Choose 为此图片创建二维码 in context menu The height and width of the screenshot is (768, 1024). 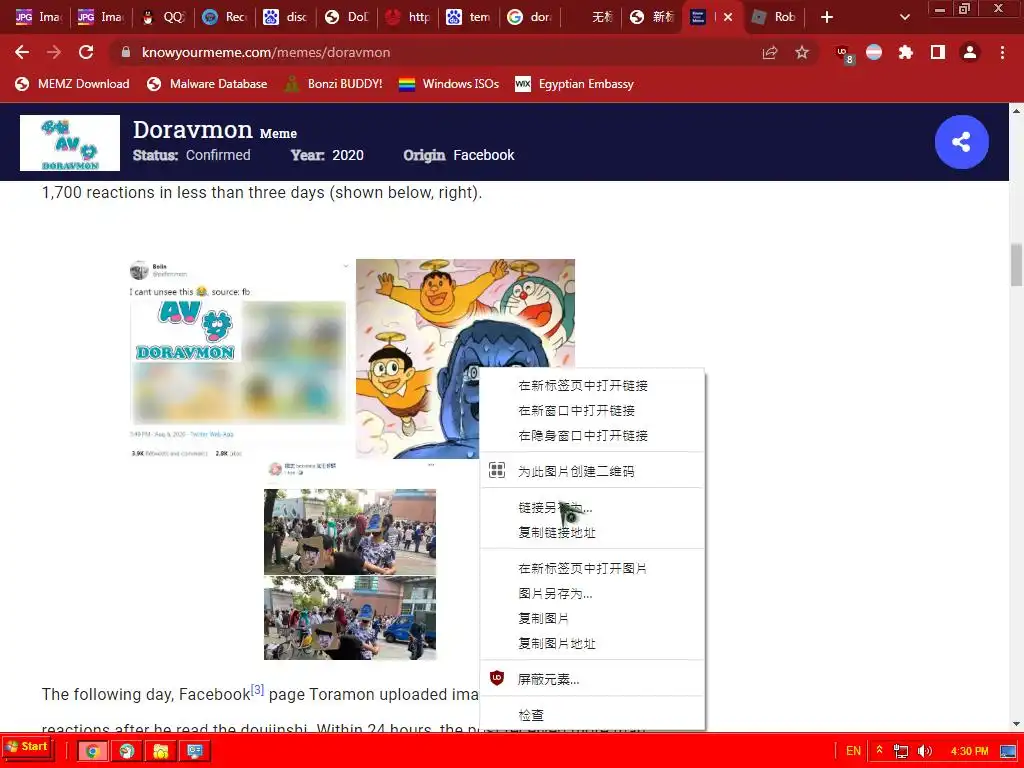[592, 471]
